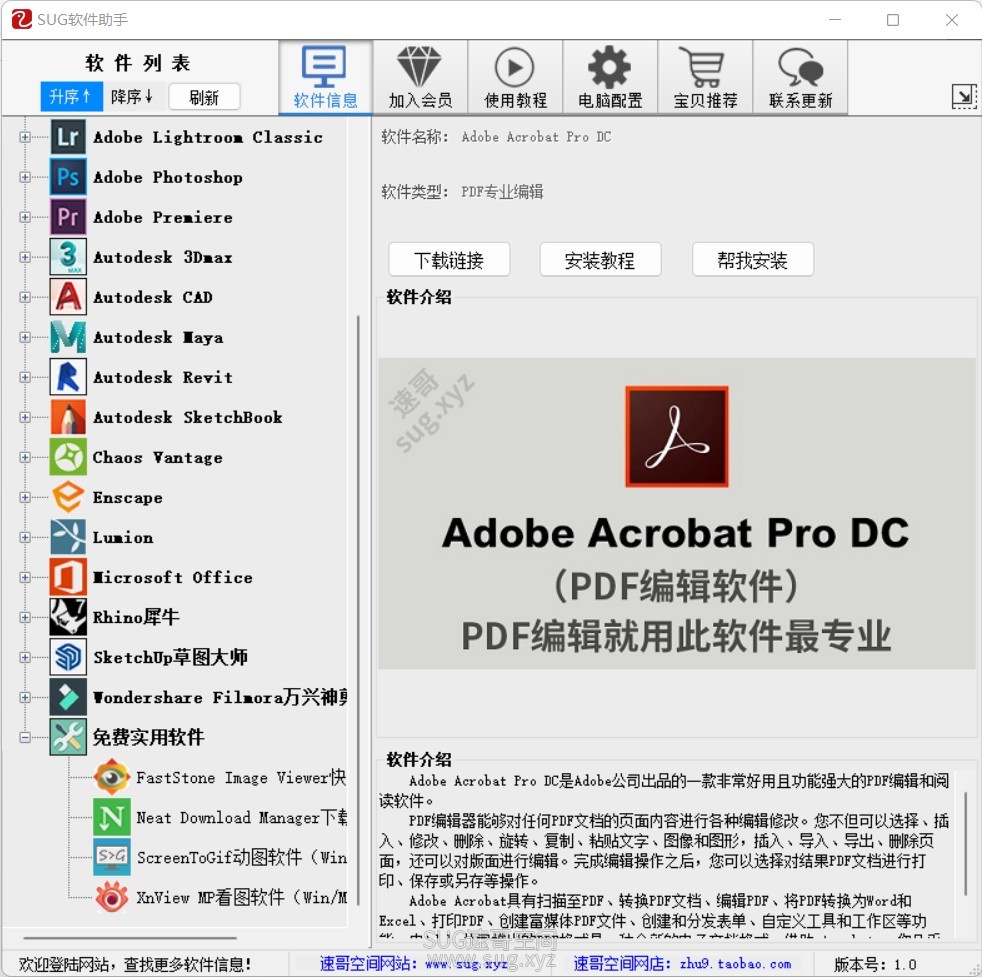The width and height of the screenshot is (982, 977).
Task: Select SketchUp草图大师 in the list
Action: coord(170,658)
